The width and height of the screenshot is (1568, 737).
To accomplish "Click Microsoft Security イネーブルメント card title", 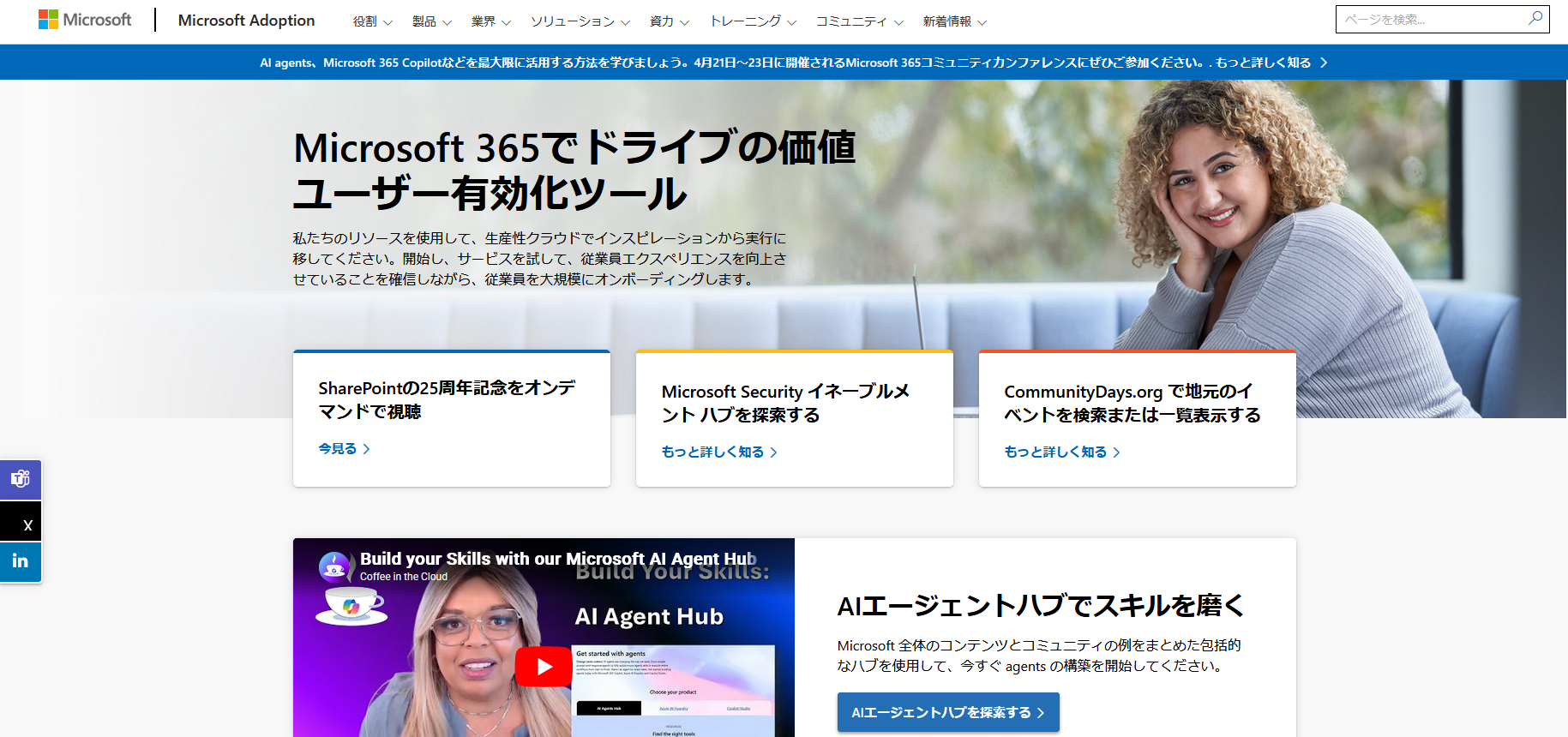I will tap(785, 403).
